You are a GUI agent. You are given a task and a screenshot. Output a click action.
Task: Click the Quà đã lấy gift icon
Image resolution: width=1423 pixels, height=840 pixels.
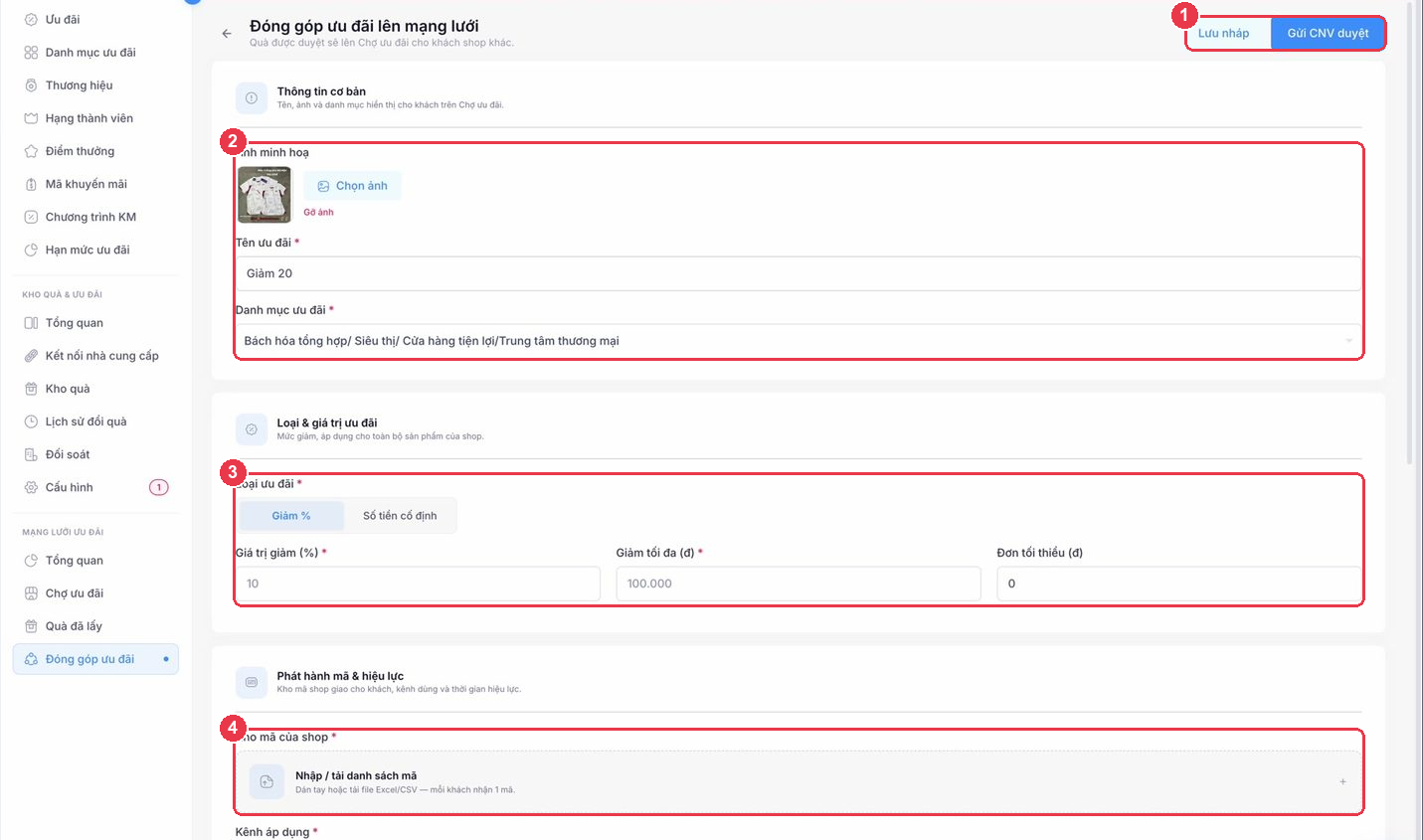pos(31,625)
